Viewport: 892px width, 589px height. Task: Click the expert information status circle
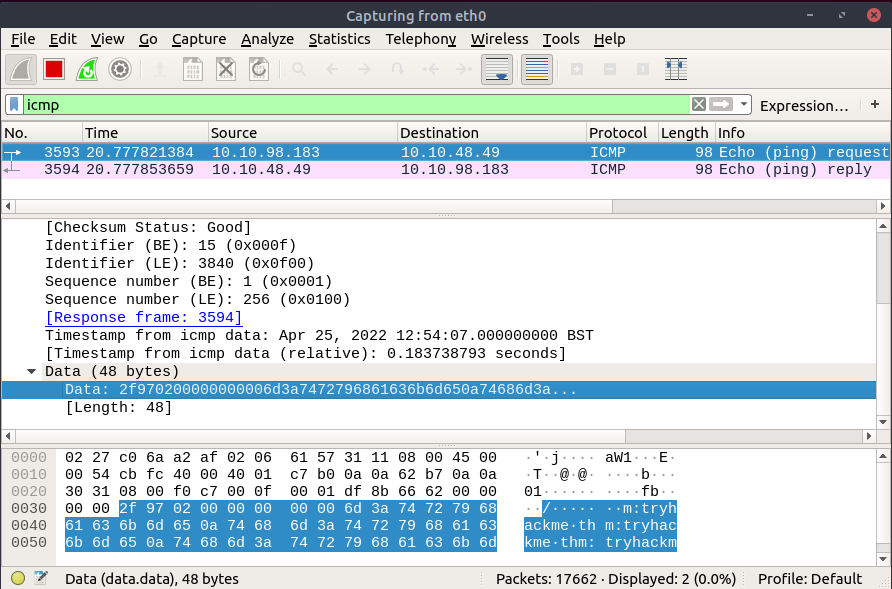tap(18, 578)
